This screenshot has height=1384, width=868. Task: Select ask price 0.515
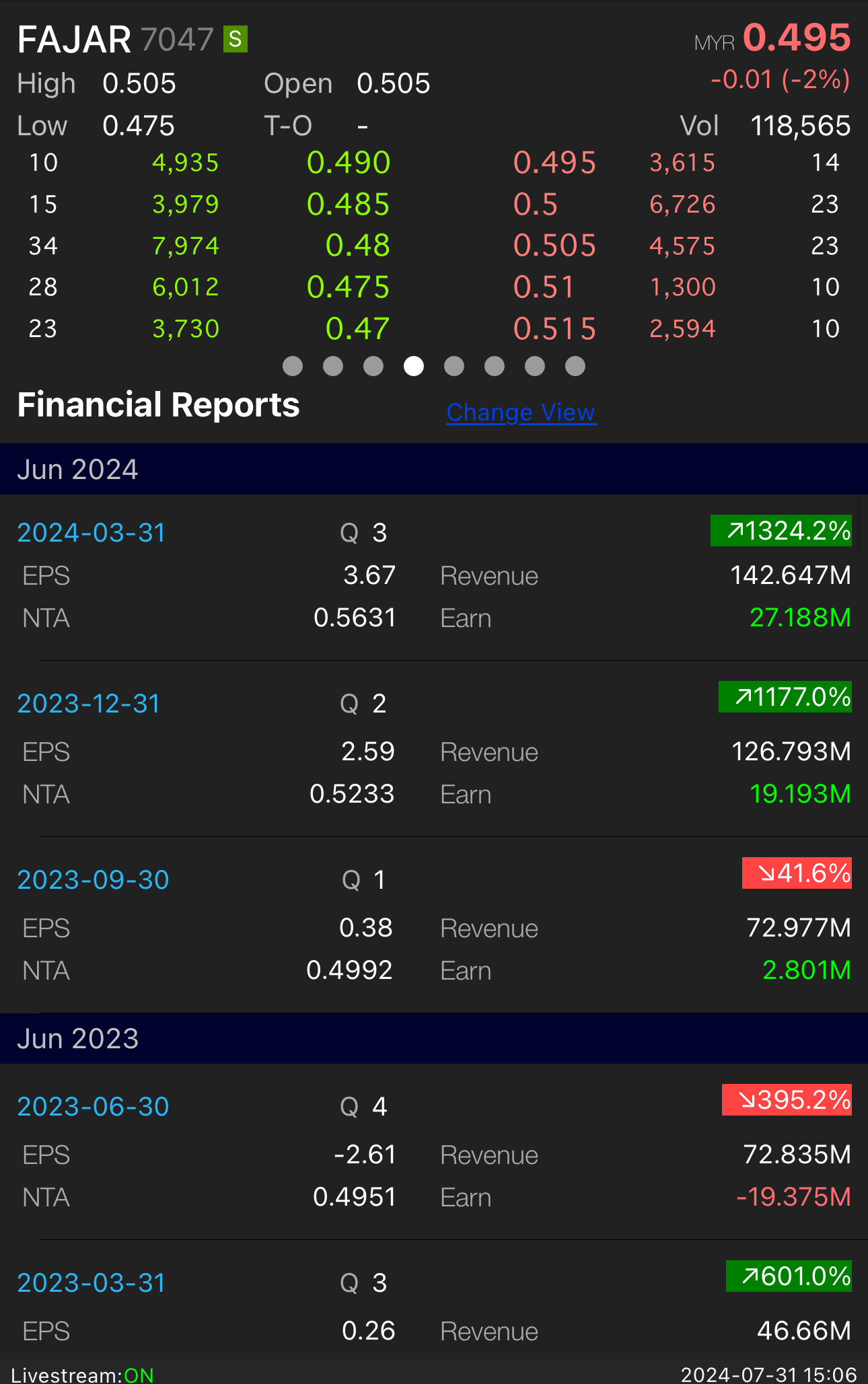(x=554, y=329)
